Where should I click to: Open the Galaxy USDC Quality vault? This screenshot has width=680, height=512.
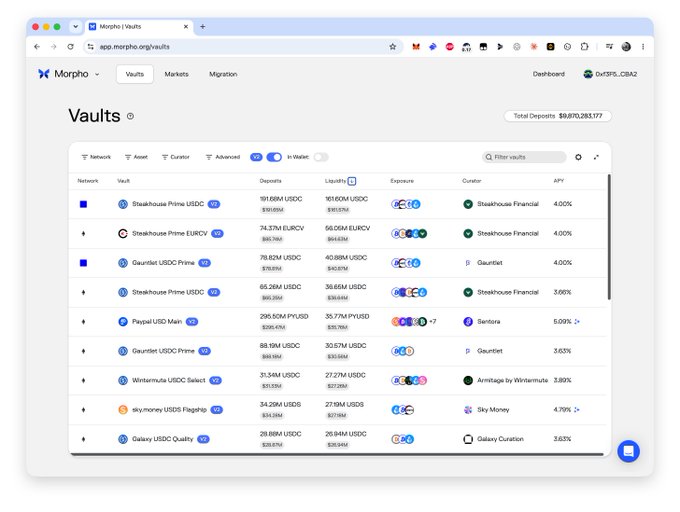[163, 439]
